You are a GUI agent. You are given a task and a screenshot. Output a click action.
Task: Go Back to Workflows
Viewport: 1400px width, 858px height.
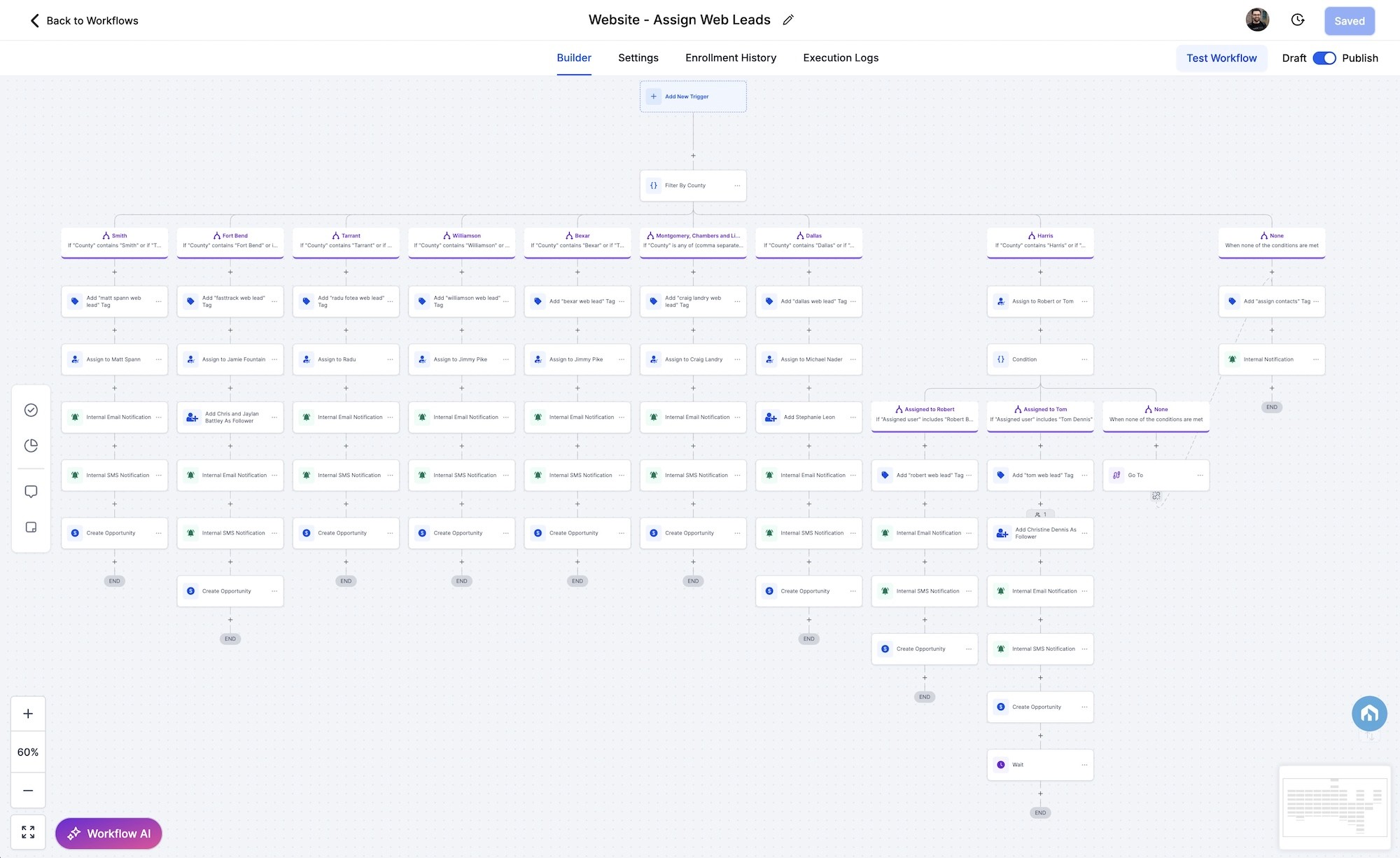point(84,20)
